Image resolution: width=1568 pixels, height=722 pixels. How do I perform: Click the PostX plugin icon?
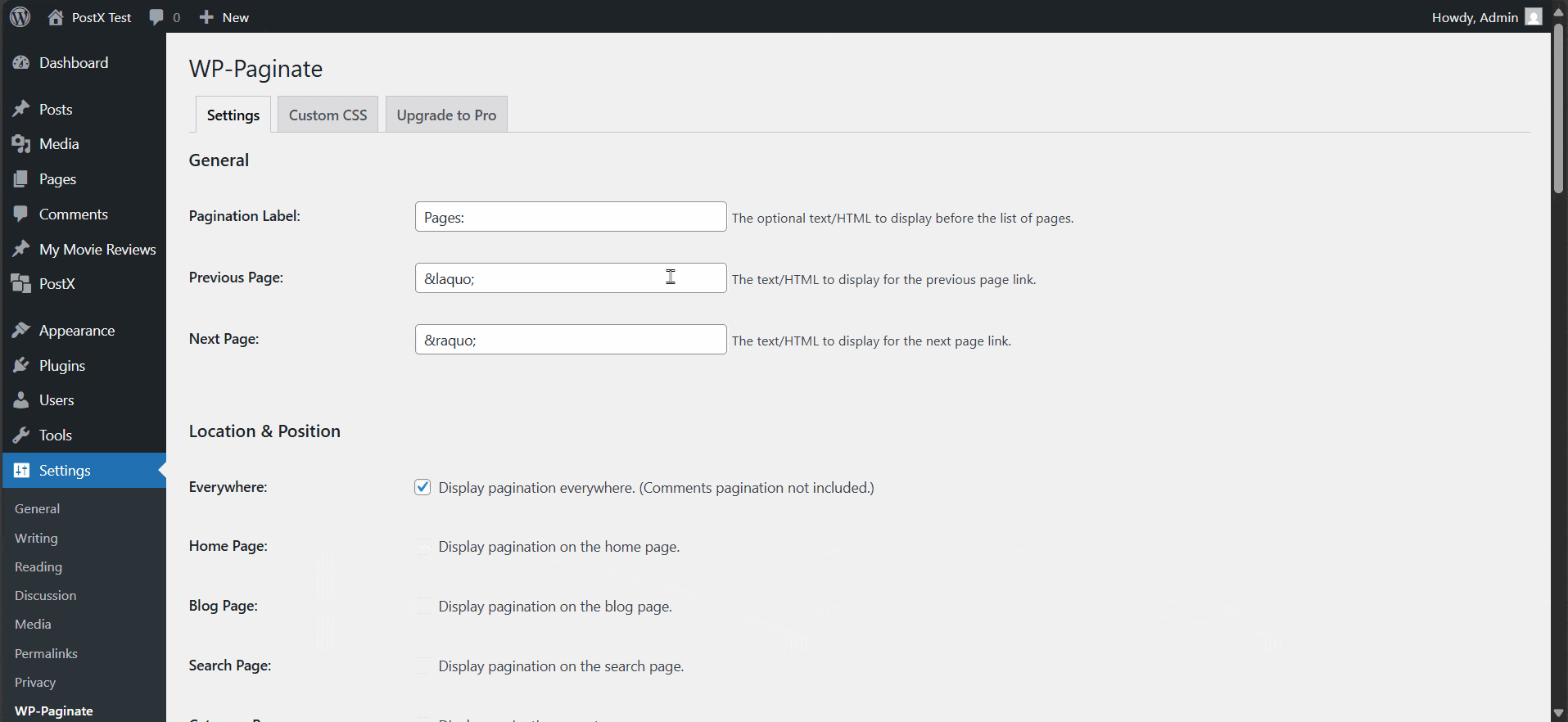point(21,284)
